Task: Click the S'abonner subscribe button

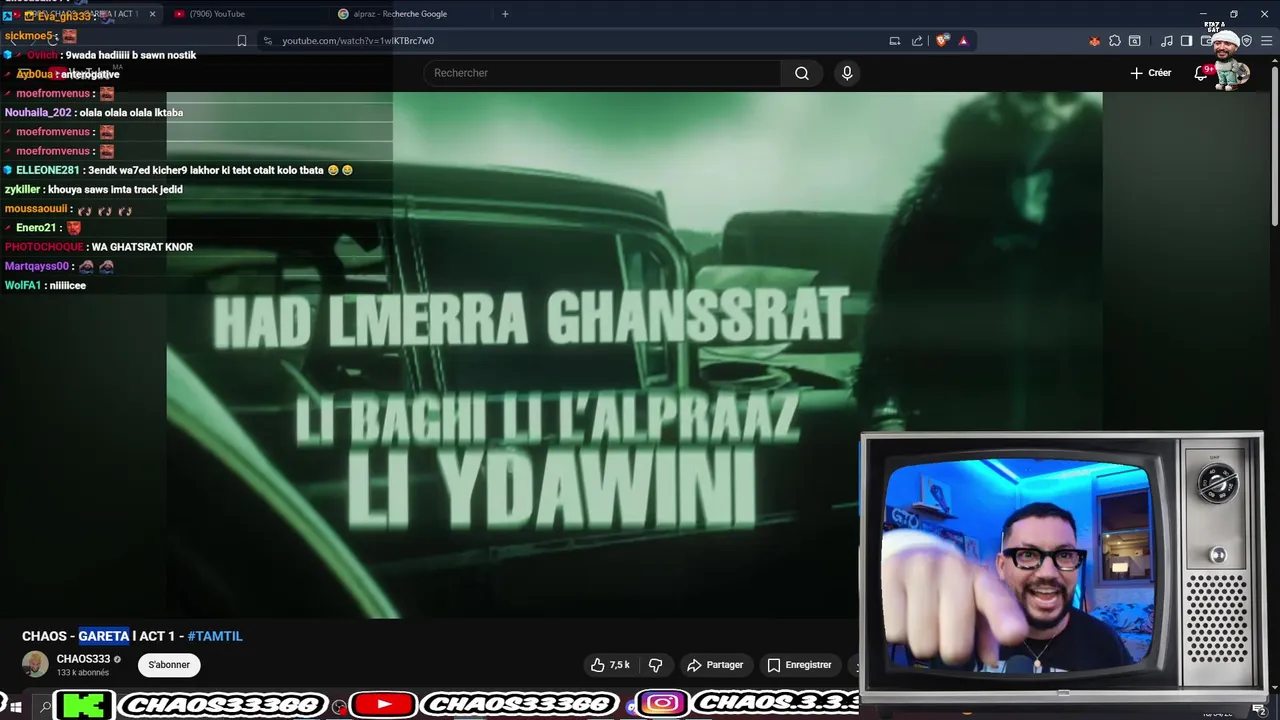Action: [x=169, y=665]
